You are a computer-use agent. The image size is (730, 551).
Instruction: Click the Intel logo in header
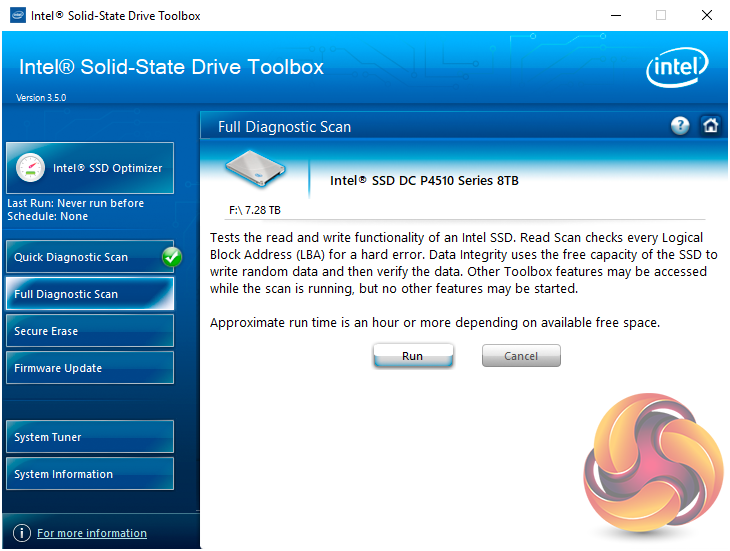pyautogui.click(x=677, y=67)
